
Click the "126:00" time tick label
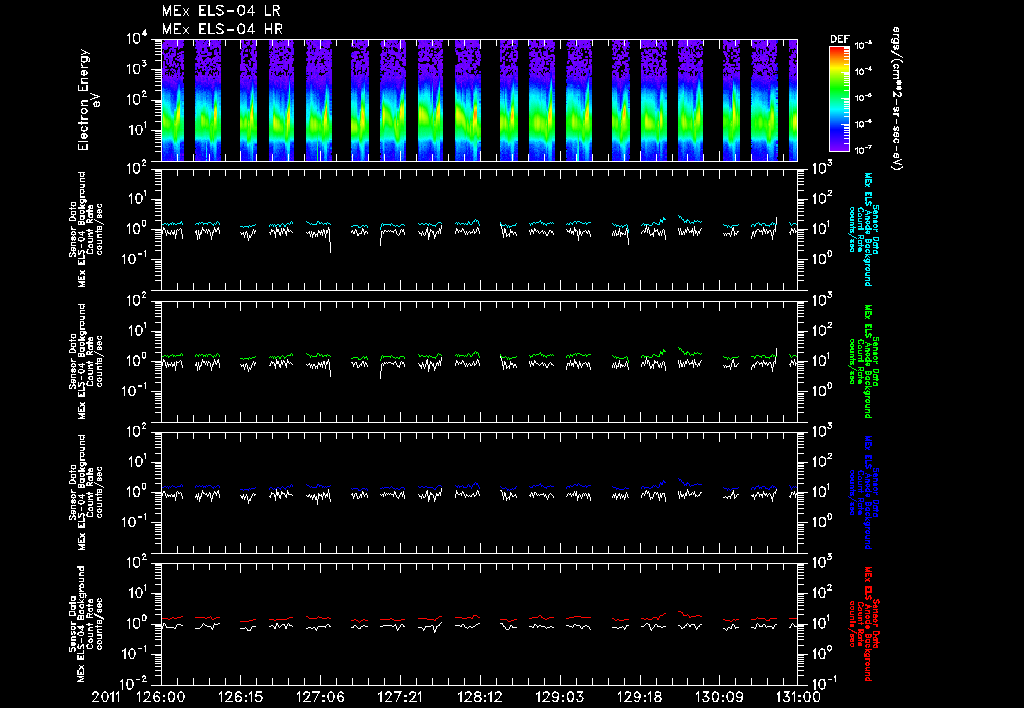(x=160, y=697)
